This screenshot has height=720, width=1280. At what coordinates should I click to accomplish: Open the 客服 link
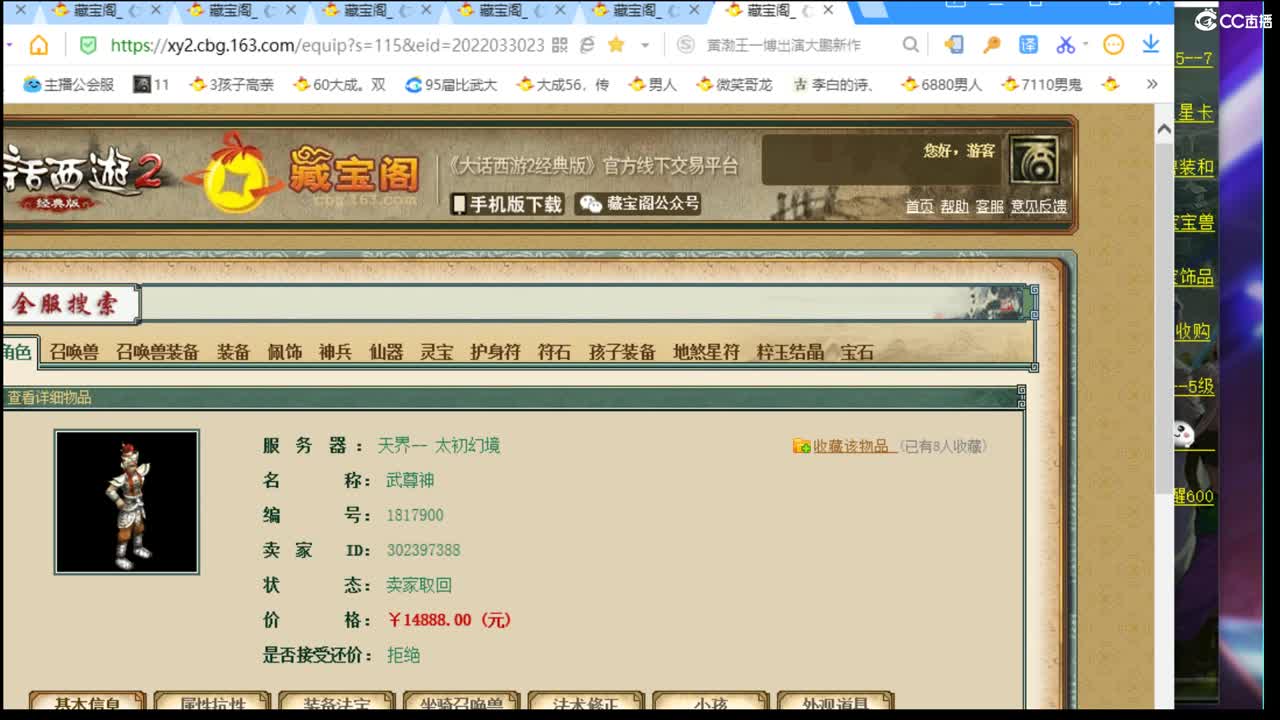pyautogui.click(x=989, y=206)
